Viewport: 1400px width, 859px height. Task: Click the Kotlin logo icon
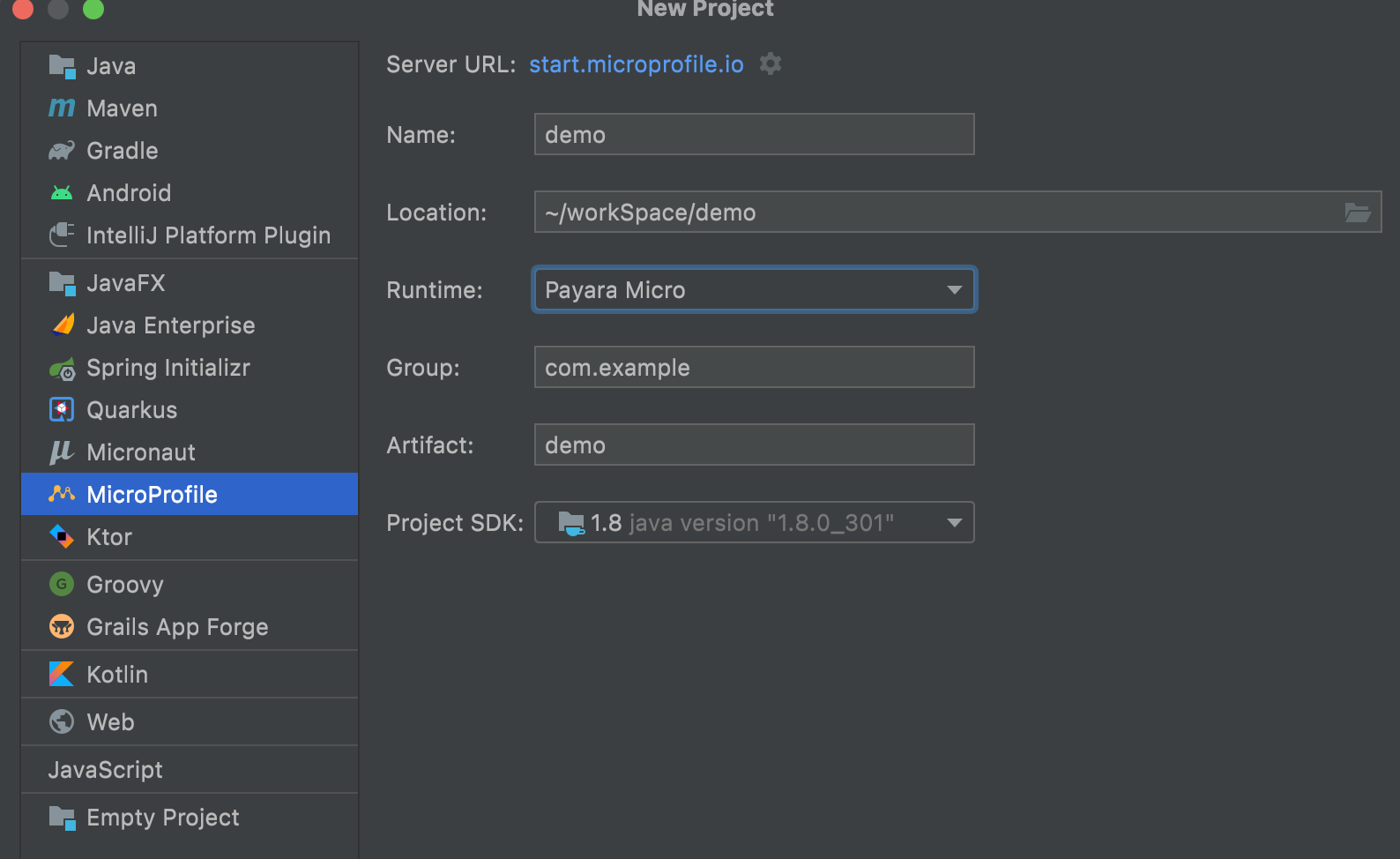coord(62,674)
